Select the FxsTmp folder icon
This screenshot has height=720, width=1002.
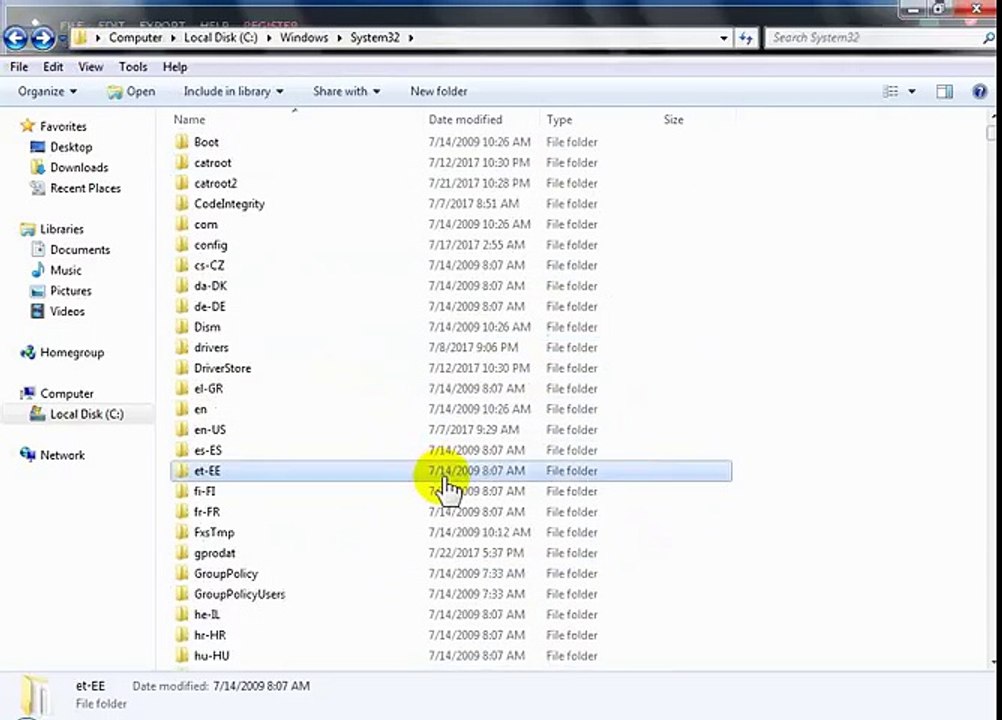click(182, 532)
